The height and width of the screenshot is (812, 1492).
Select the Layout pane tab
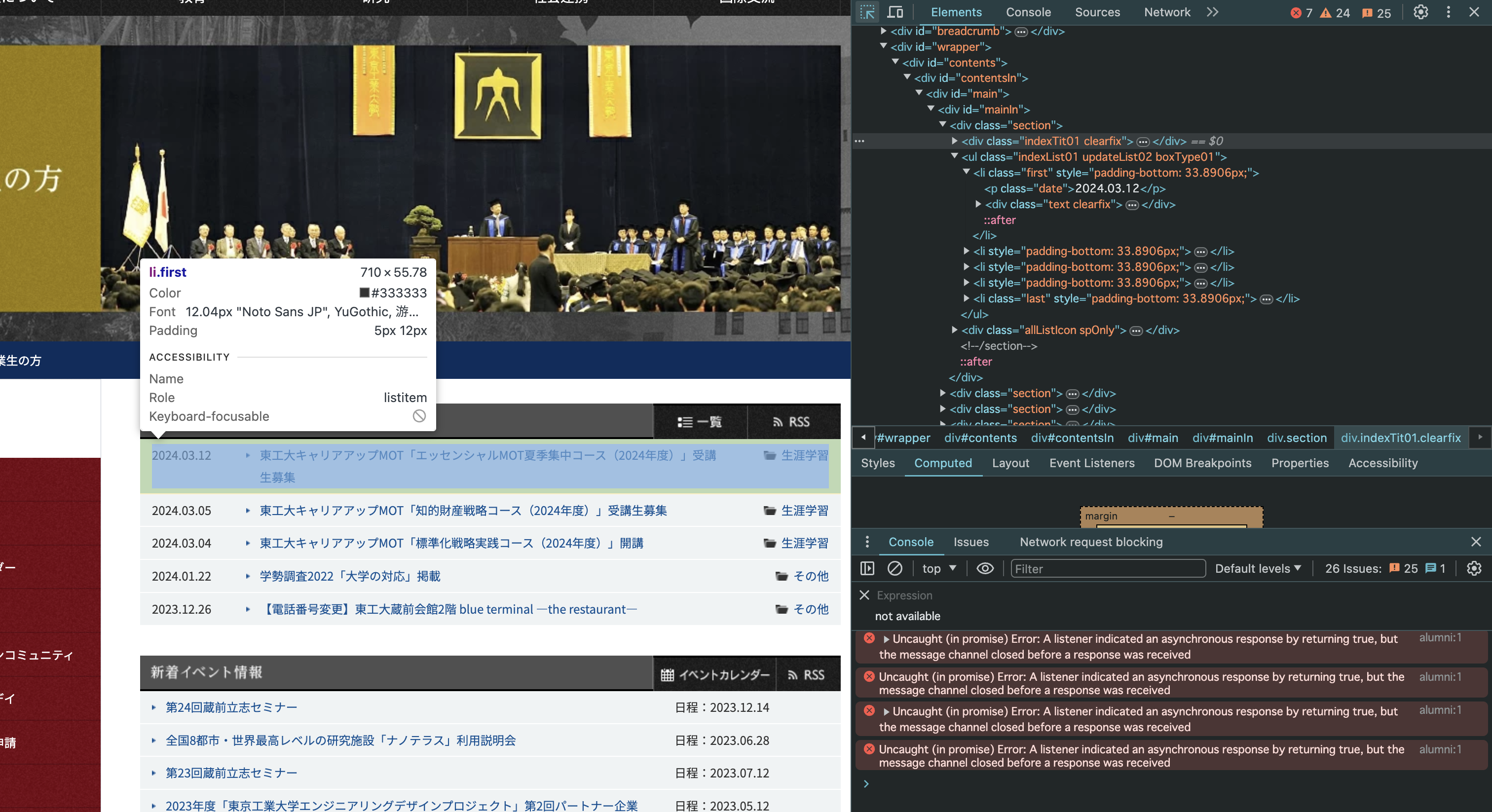1010,463
